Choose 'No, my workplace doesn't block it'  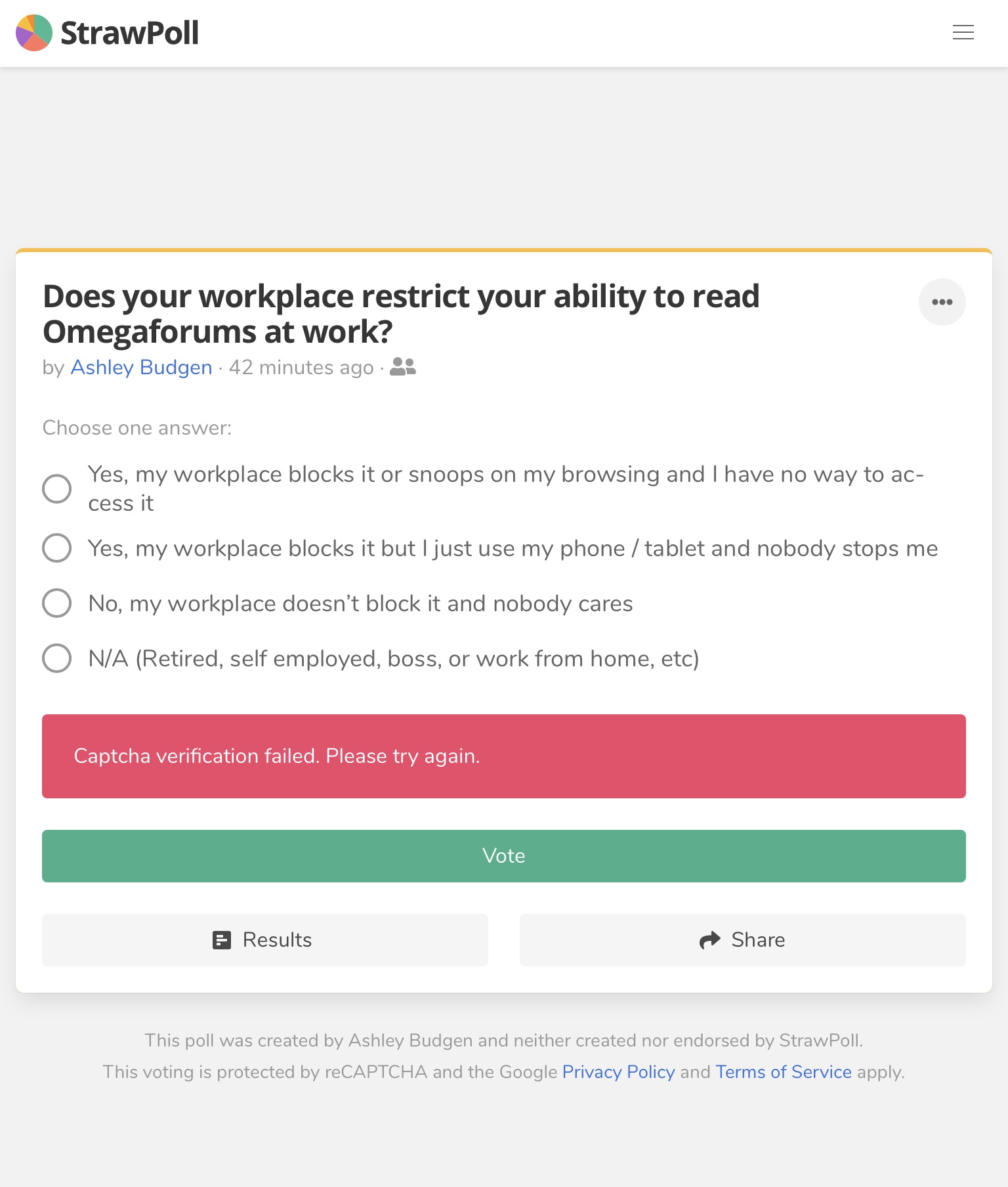click(57, 603)
